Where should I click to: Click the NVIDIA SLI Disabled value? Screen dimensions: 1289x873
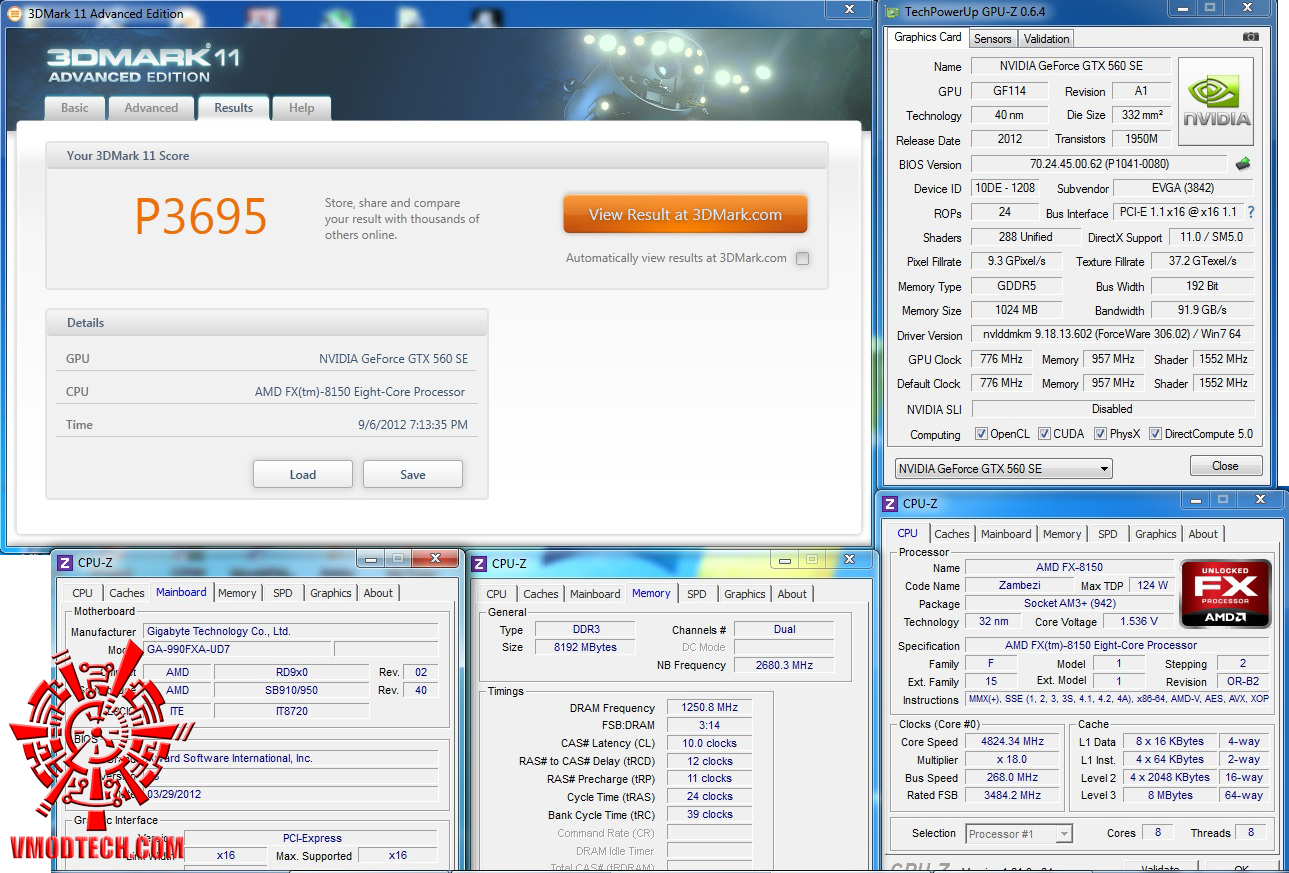(x=1113, y=409)
